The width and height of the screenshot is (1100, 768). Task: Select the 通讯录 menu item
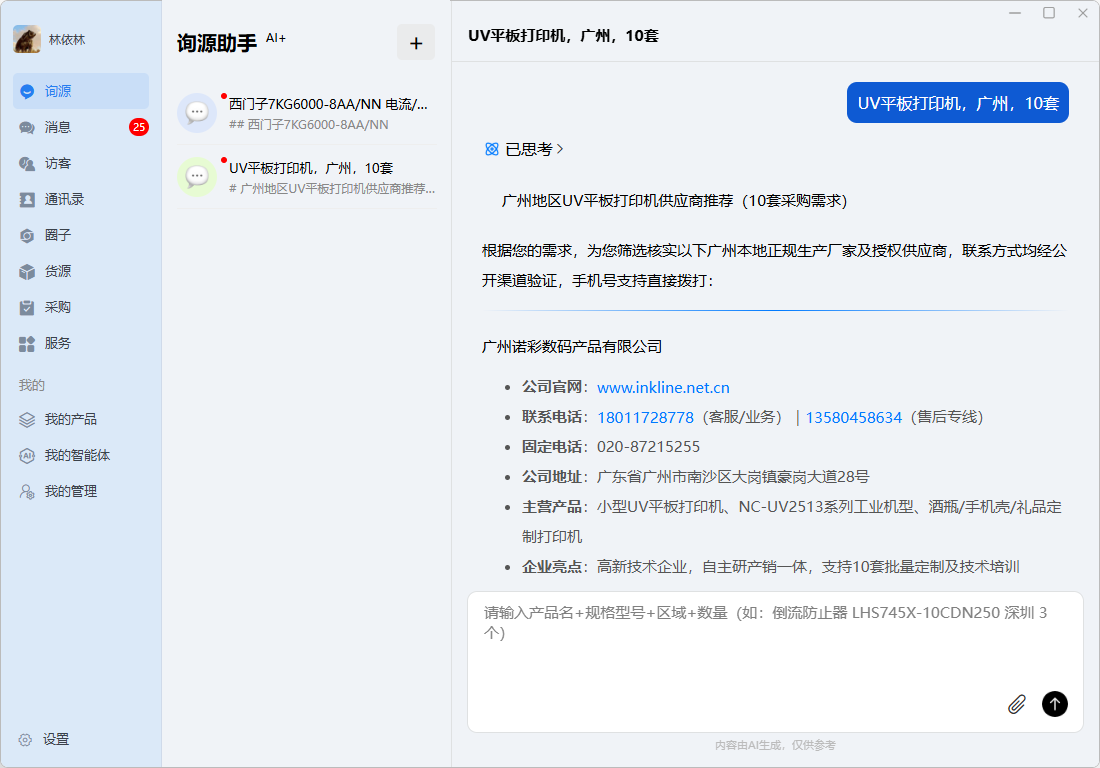click(x=81, y=200)
